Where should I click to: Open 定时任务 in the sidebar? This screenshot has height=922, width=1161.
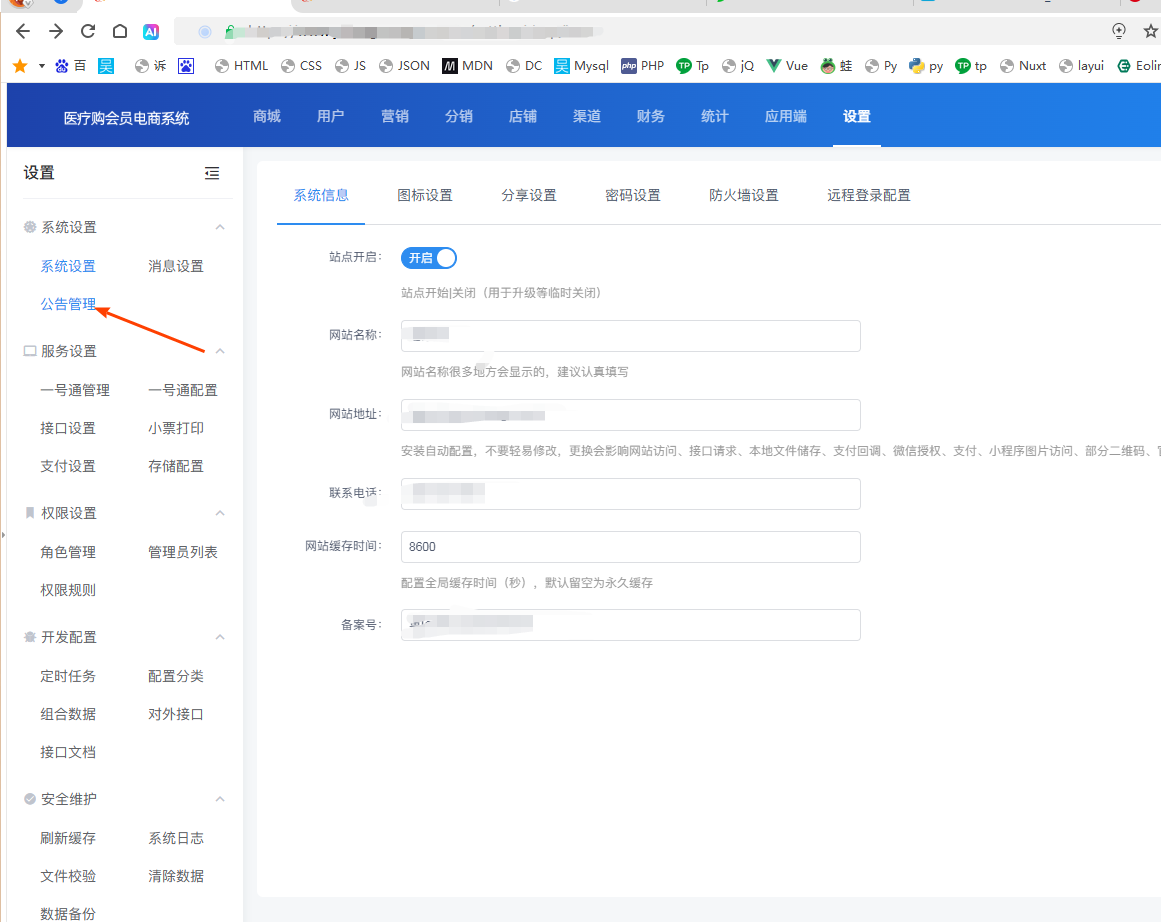[x=68, y=676]
